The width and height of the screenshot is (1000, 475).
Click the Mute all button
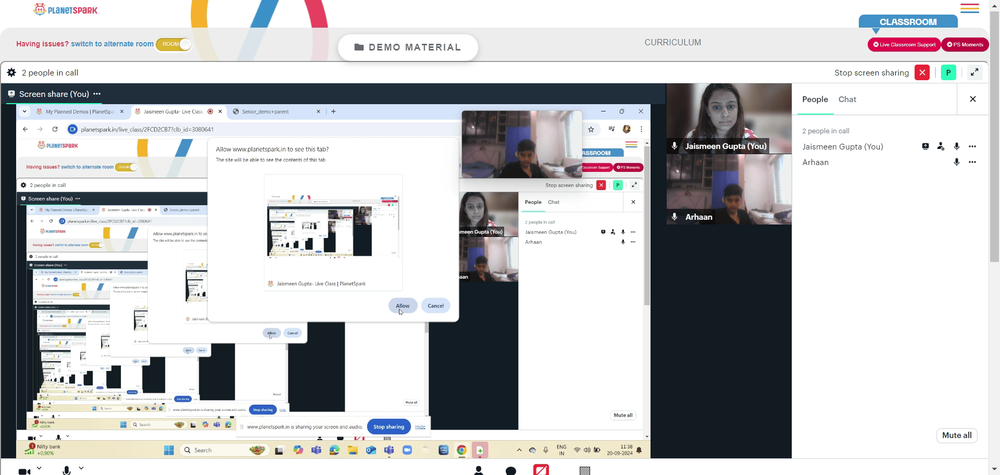coord(957,435)
